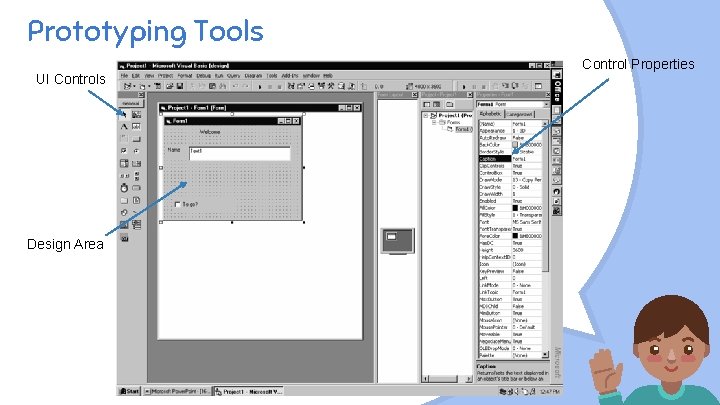Open the Project menu
Screen dimensions: 720x405
coord(165,76)
